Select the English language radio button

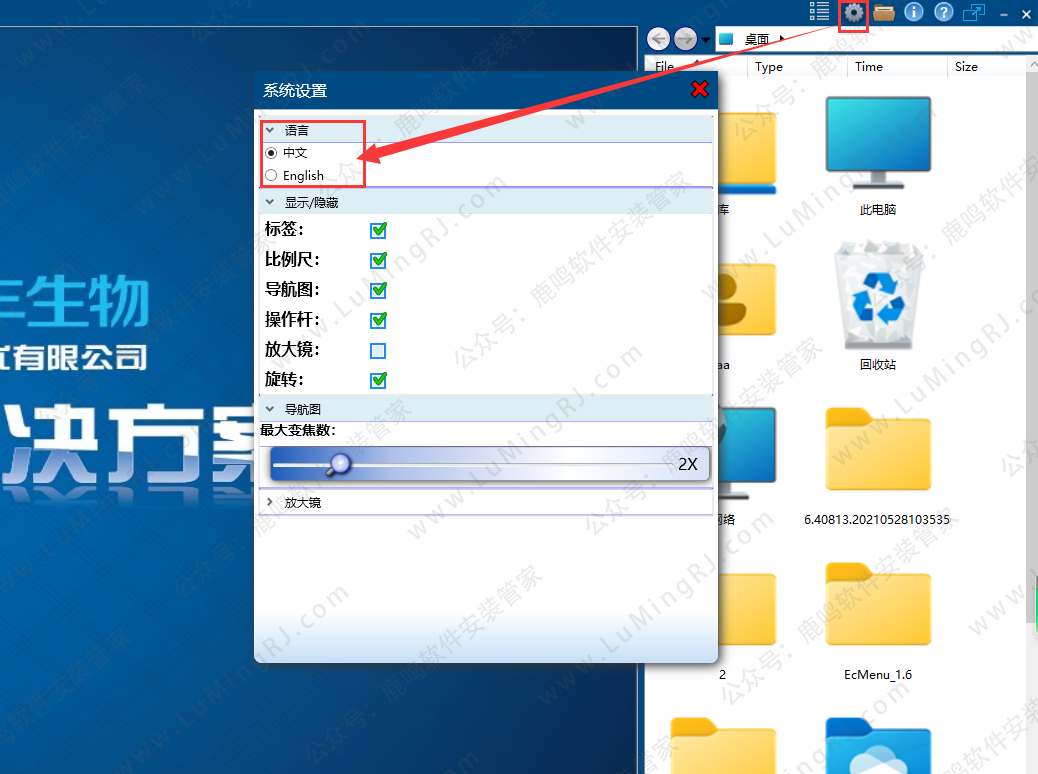point(271,175)
